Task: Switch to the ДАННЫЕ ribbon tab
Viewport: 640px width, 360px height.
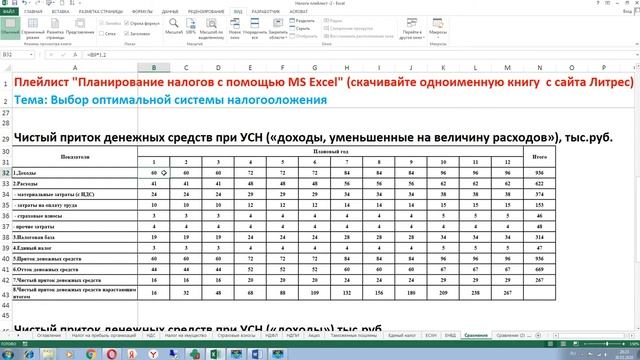Action: (x=170, y=11)
